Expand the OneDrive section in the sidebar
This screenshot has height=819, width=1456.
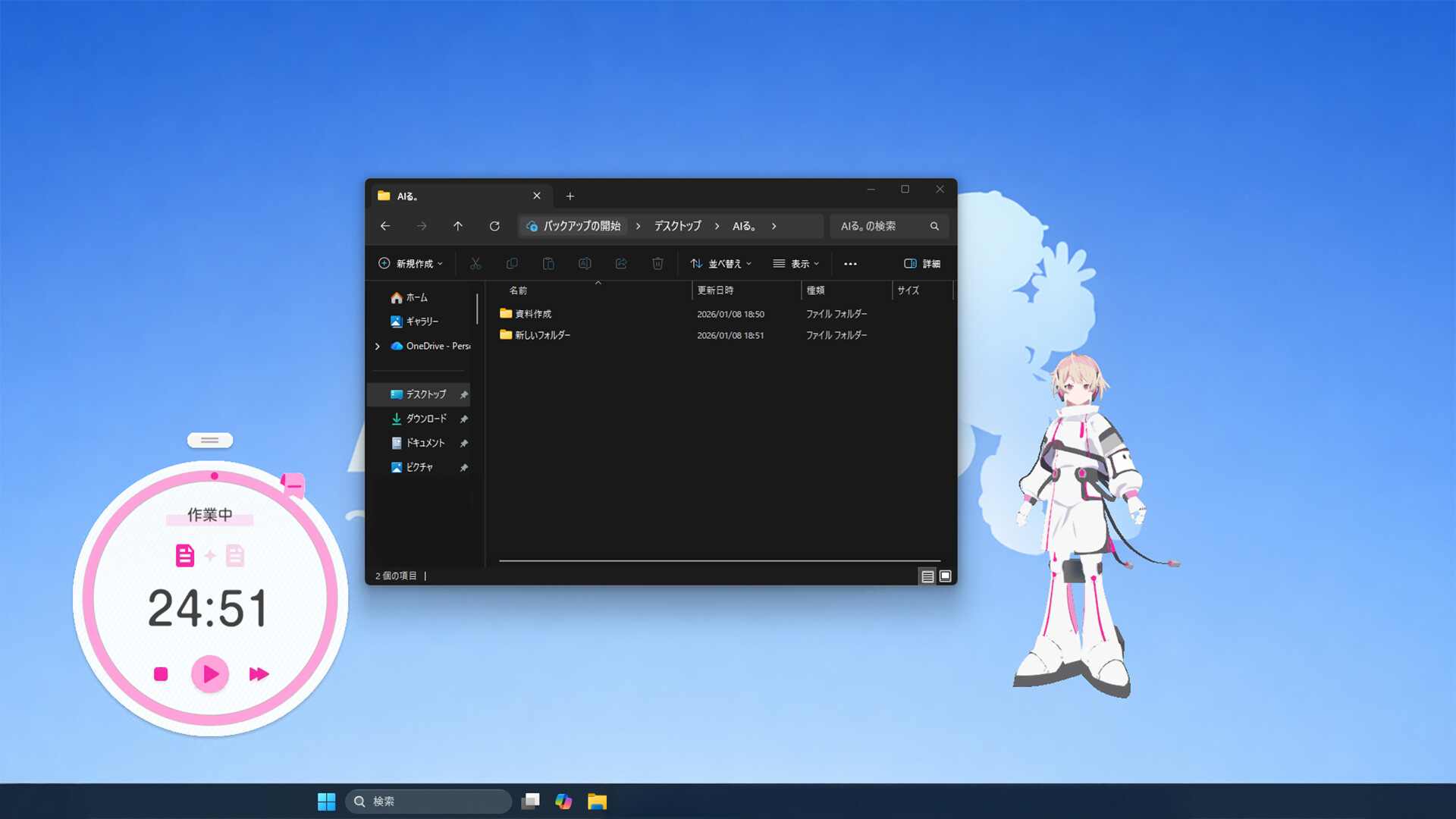pyautogui.click(x=378, y=346)
